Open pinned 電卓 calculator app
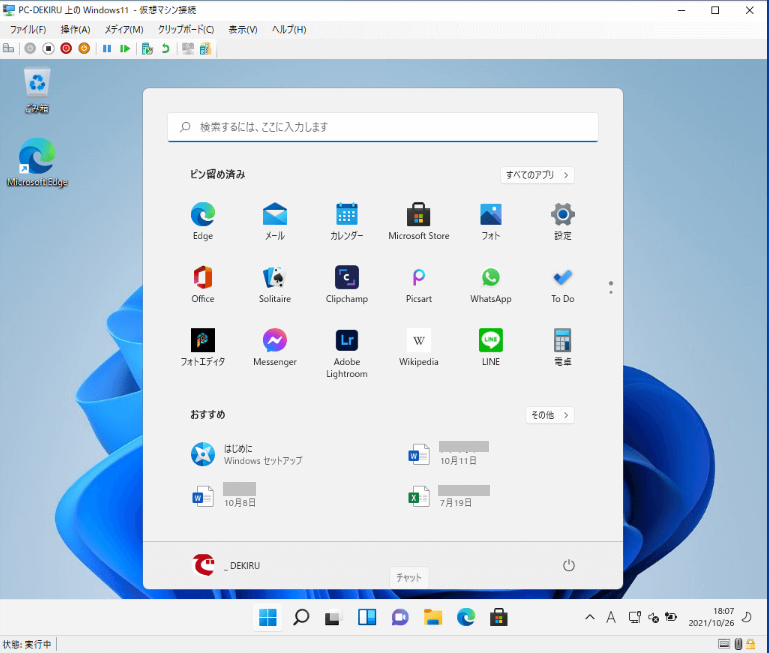Viewport: 769px width, 653px height. pyautogui.click(x=563, y=347)
